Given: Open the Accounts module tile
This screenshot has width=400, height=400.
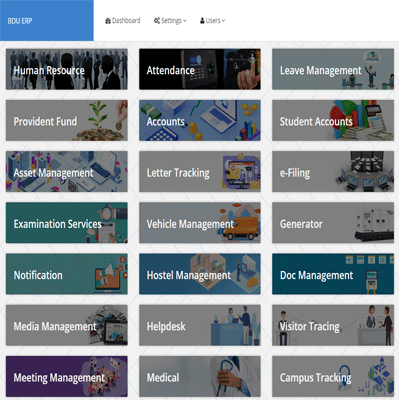Looking at the screenshot, I should 200,120.
